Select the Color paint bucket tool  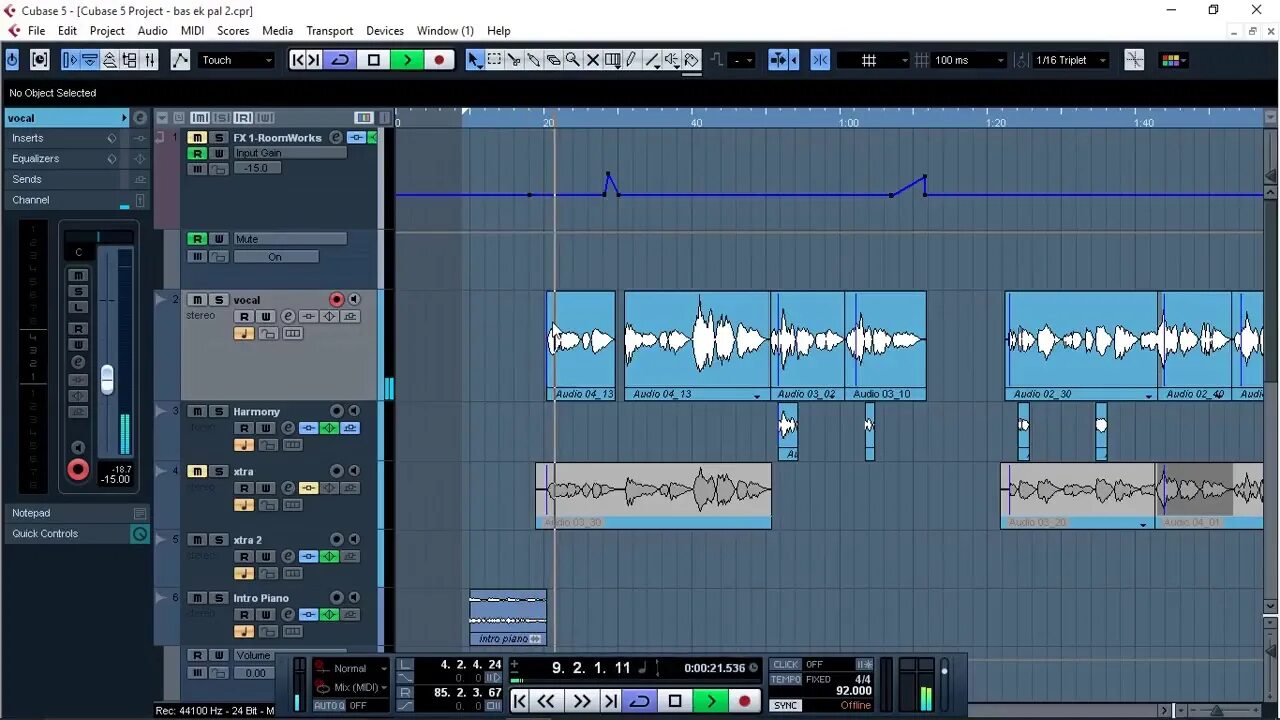tap(691, 60)
